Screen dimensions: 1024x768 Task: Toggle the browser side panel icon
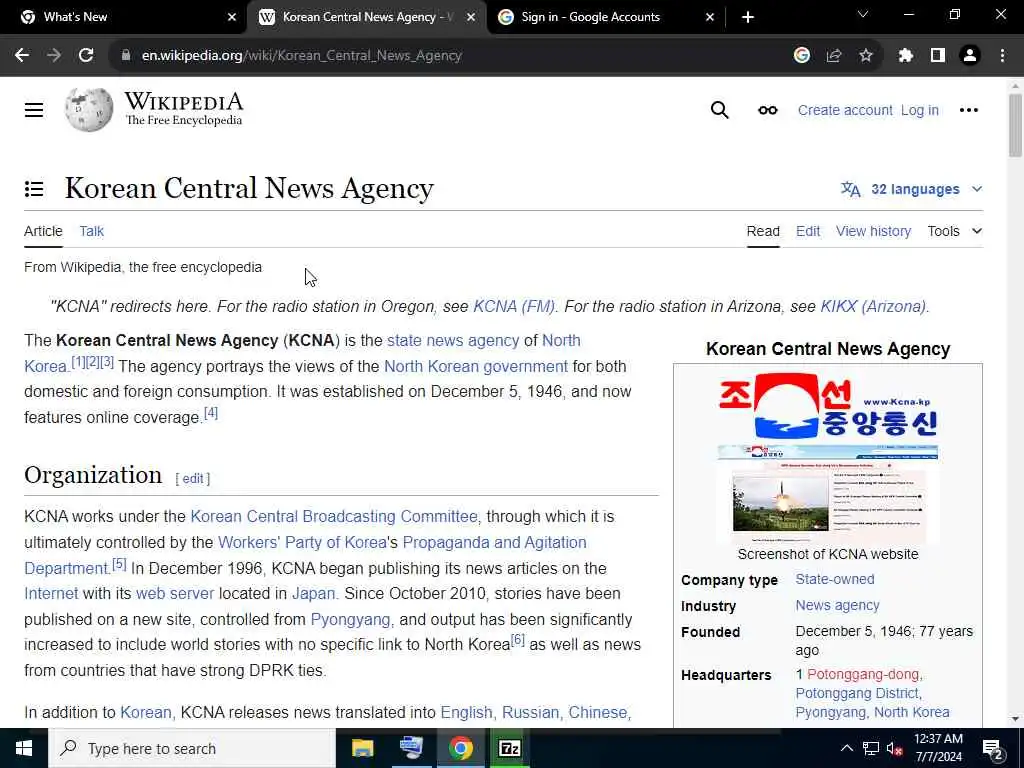938,56
